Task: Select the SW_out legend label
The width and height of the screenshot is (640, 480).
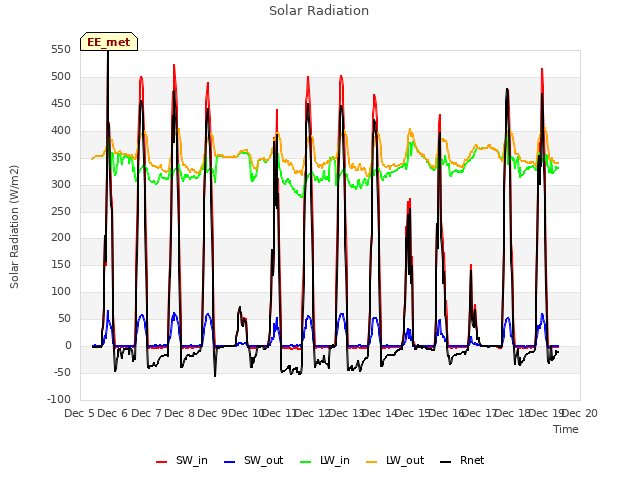Action: 264,460
